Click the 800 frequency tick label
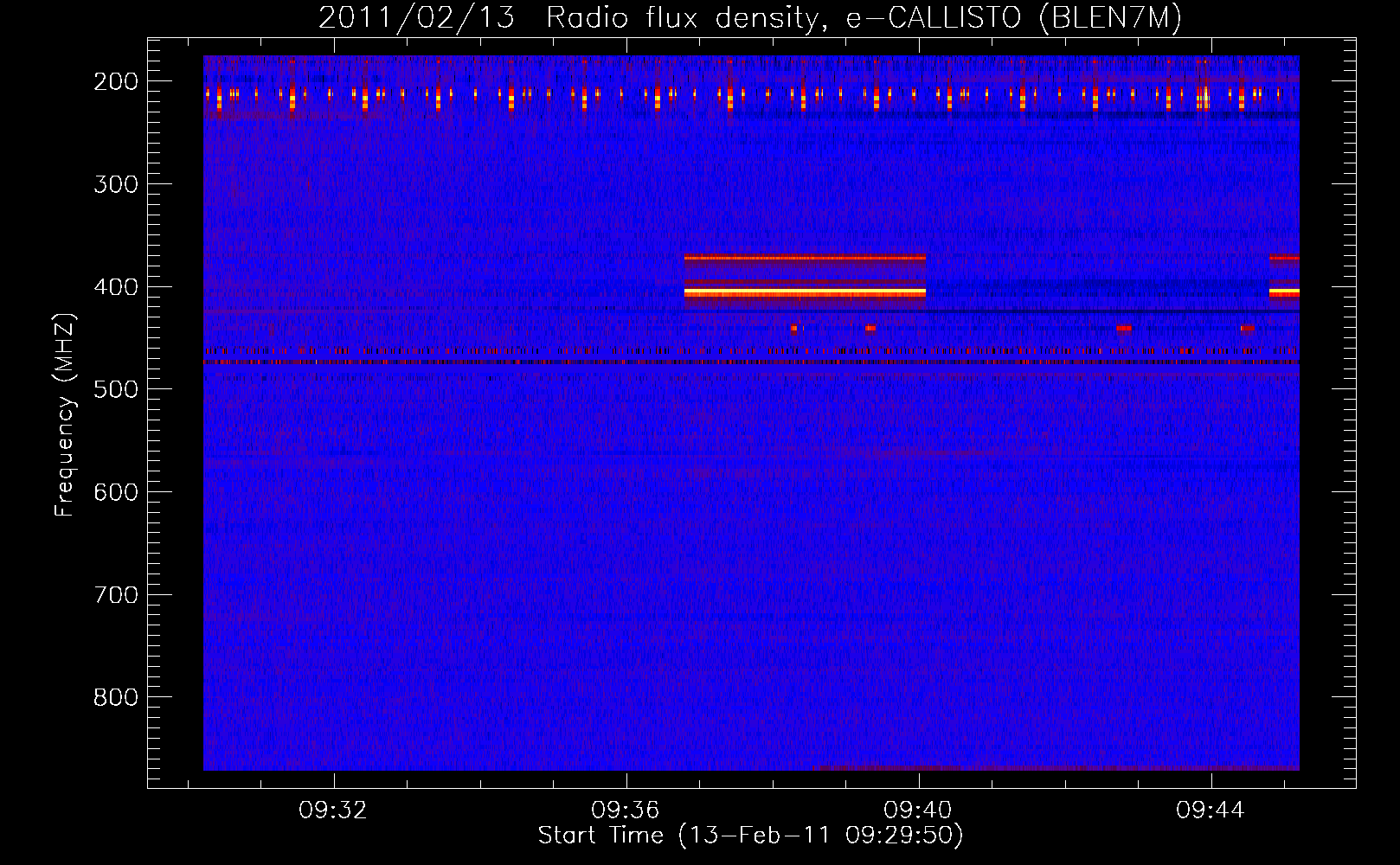The width and height of the screenshot is (1400, 865). click(x=115, y=697)
